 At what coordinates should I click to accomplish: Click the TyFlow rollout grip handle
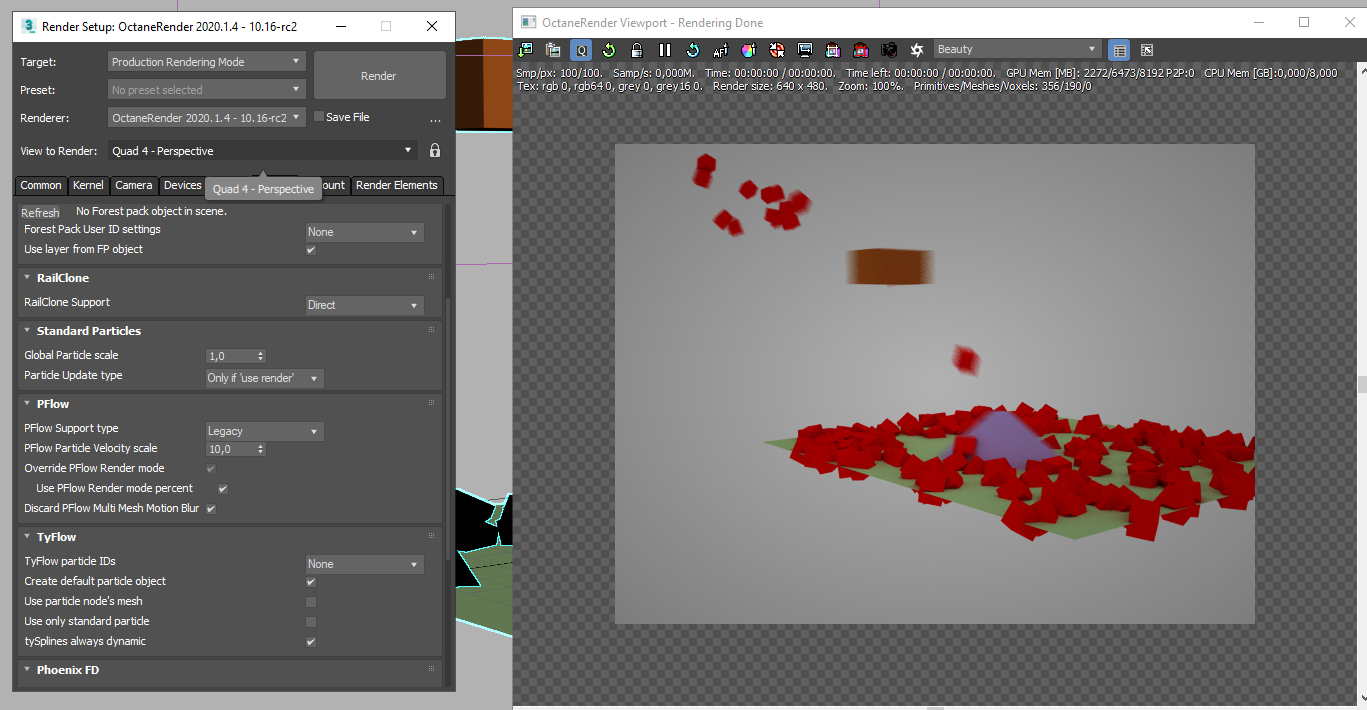431,537
